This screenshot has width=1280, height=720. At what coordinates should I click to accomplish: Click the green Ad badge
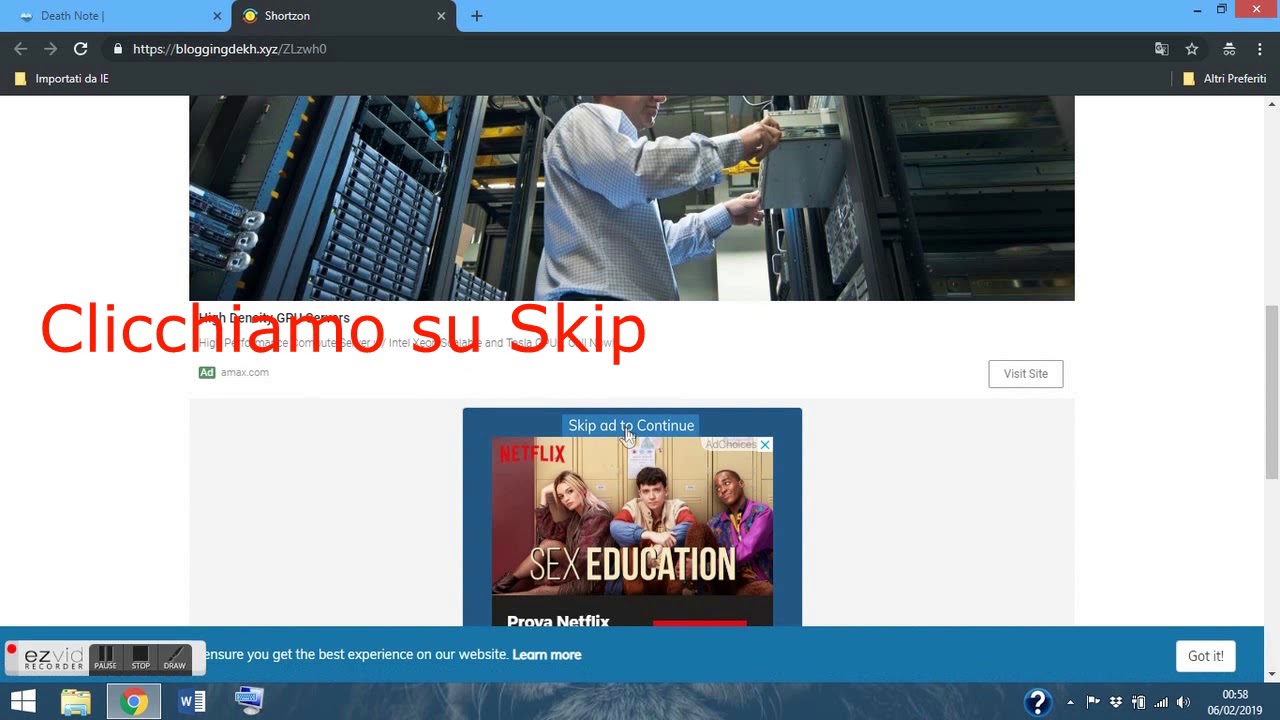click(207, 372)
